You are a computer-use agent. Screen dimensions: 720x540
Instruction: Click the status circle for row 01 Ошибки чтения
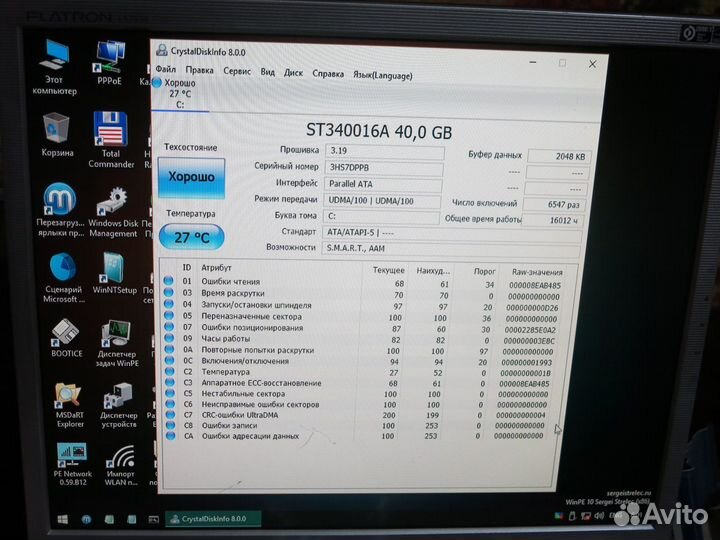click(x=169, y=280)
